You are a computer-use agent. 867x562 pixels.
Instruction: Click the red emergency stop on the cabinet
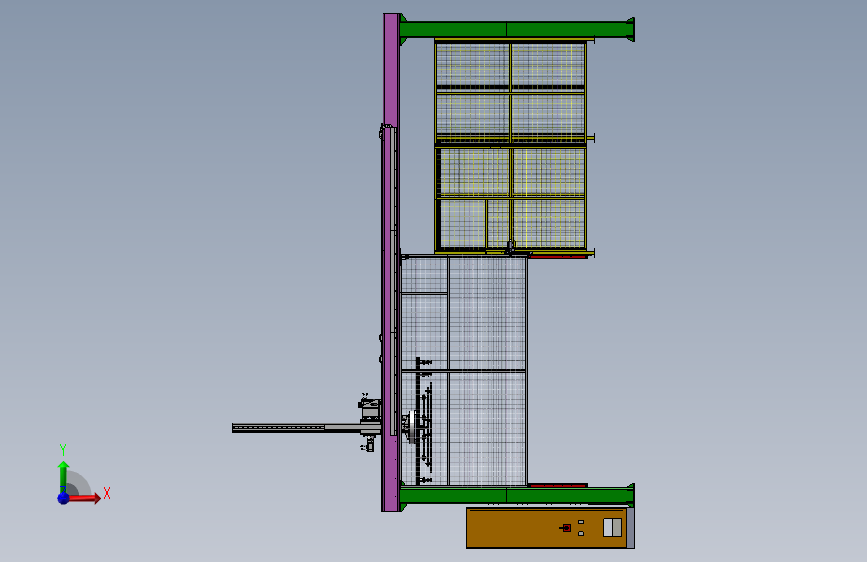point(566,528)
